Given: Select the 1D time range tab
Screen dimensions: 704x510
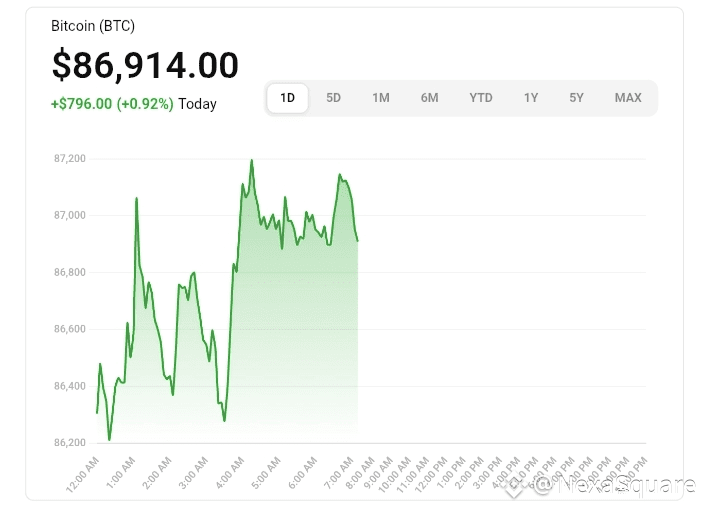Looking at the screenshot, I should point(287,98).
